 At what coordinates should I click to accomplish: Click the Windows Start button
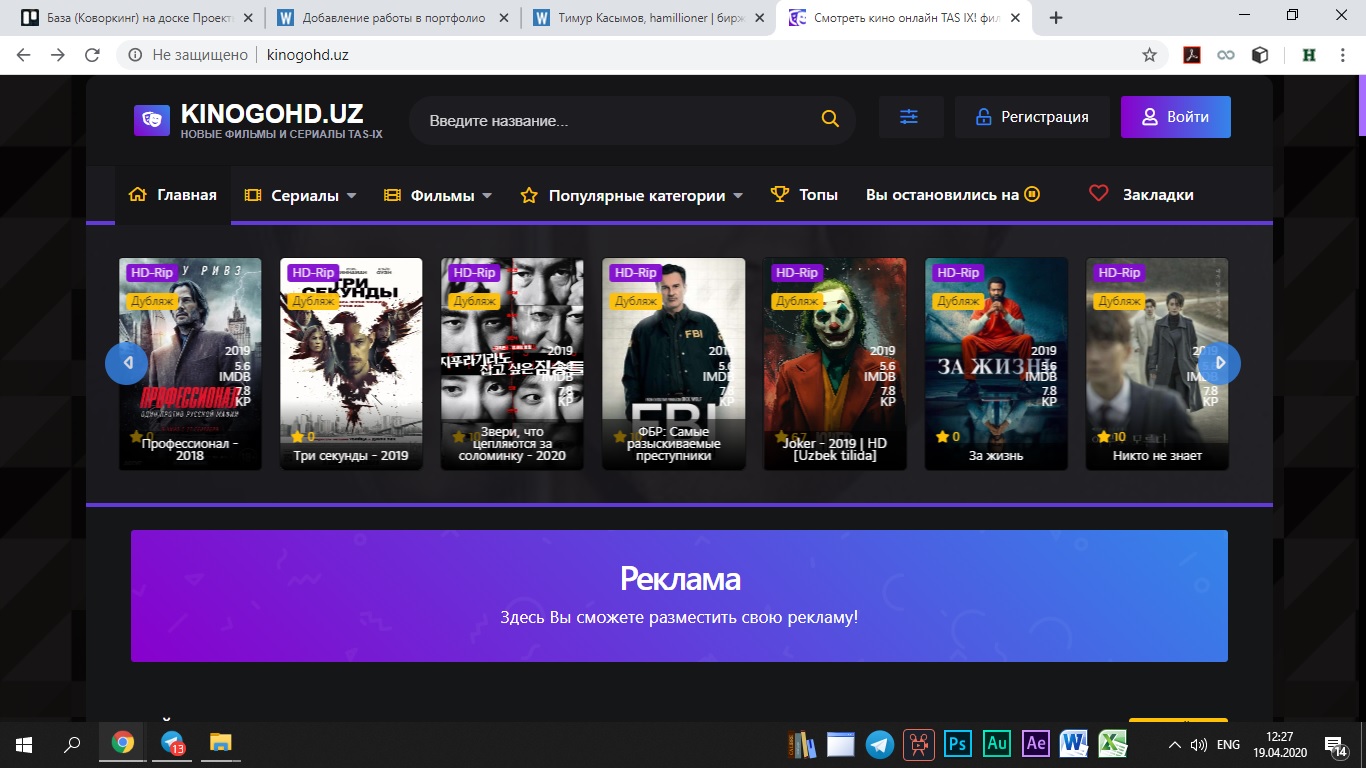pos(24,744)
